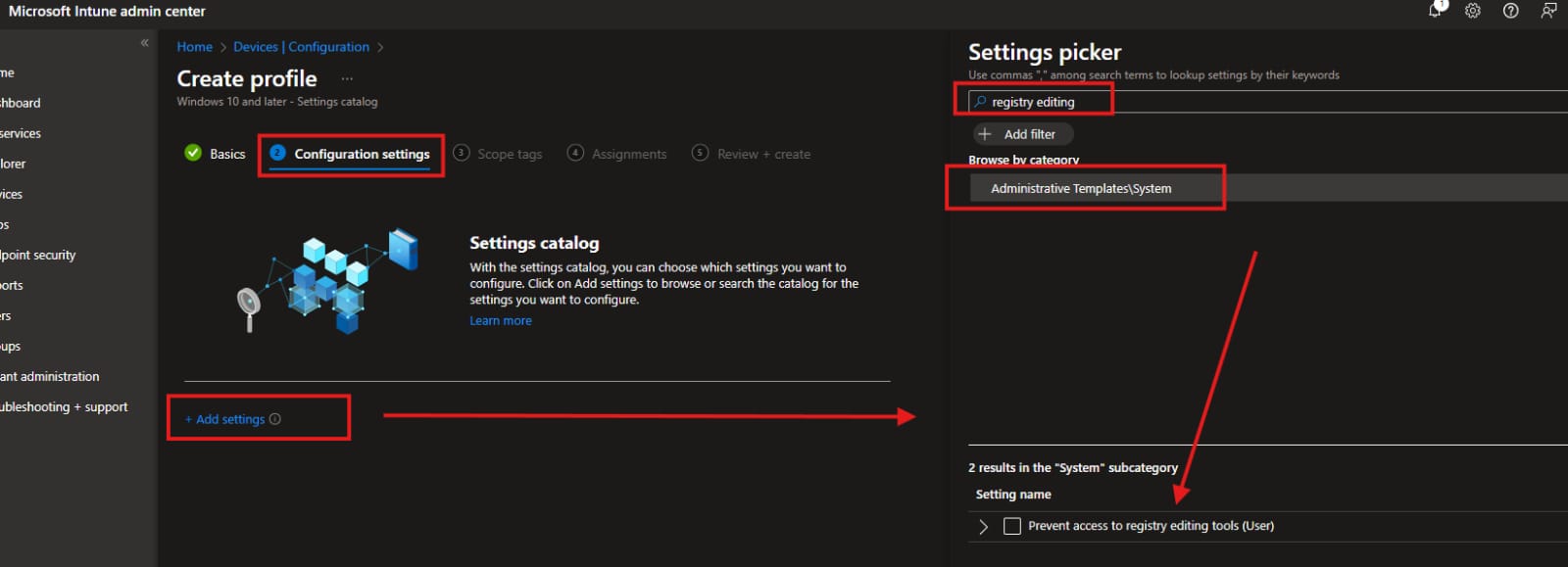Open Dashboard in left navigation
The height and width of the screenshot is (567, 1568).
(21, 103)
